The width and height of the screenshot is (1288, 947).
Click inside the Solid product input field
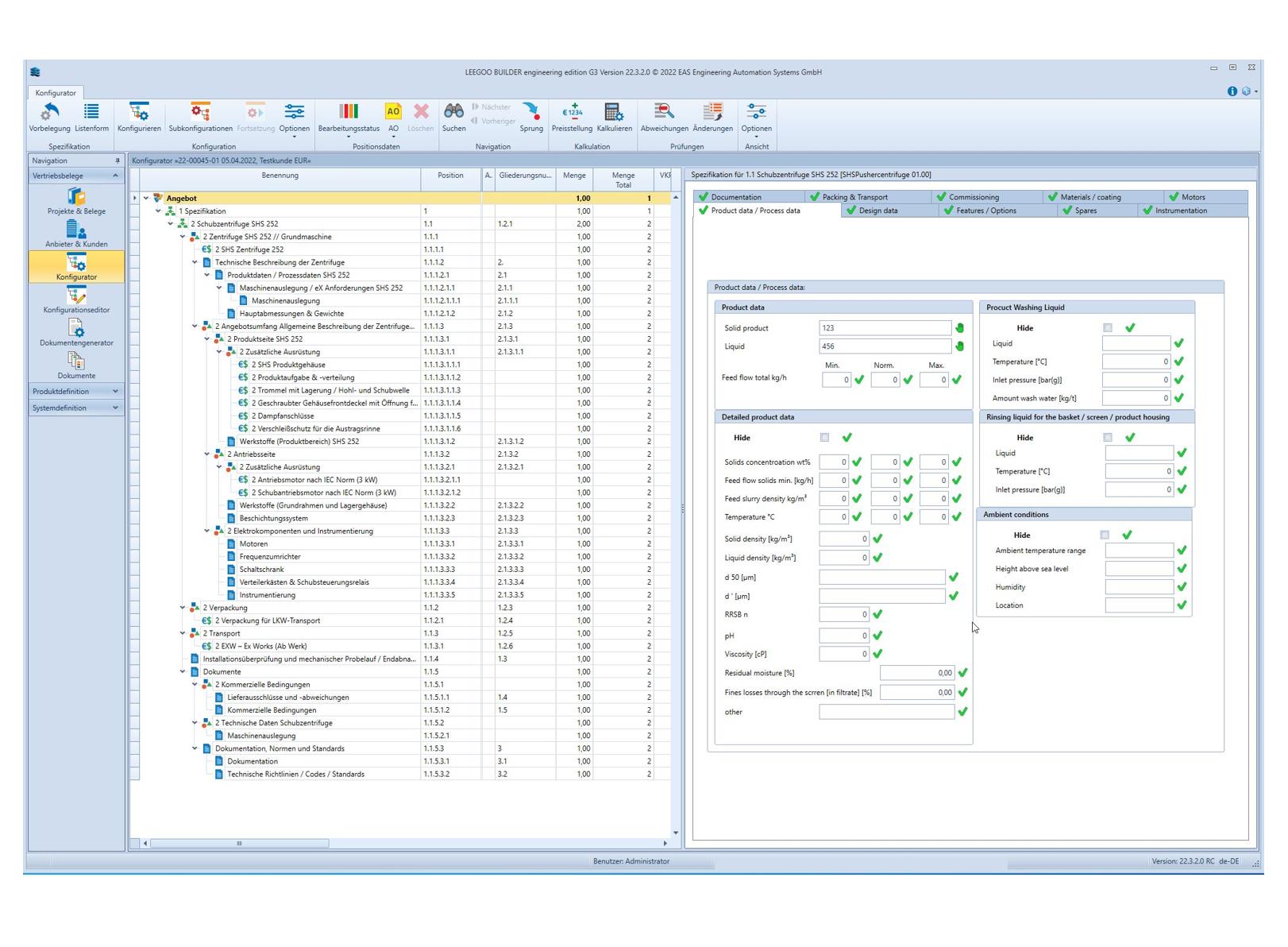coord(885,327)
